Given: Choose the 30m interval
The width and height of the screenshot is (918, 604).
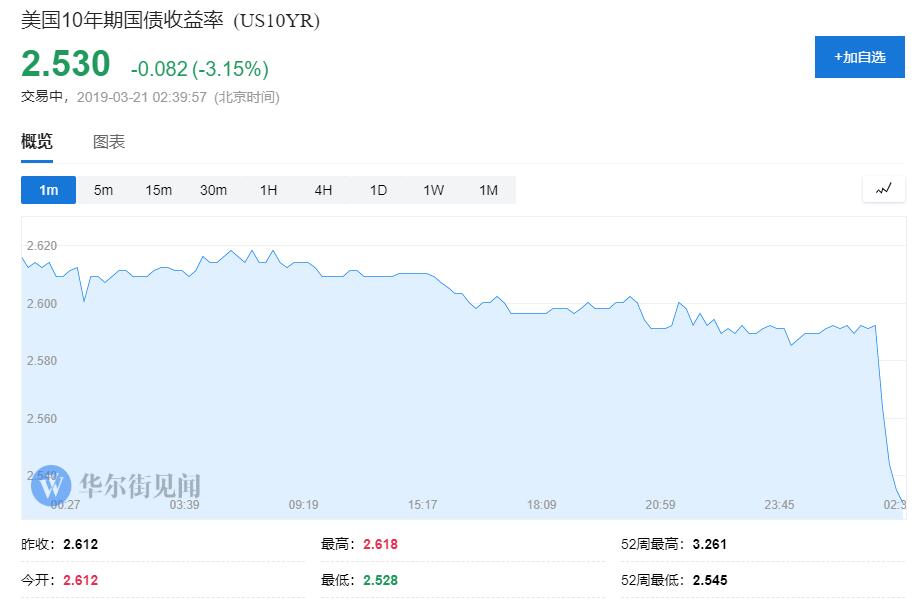Looking at the screenshot, I should (x=213, y=190).
